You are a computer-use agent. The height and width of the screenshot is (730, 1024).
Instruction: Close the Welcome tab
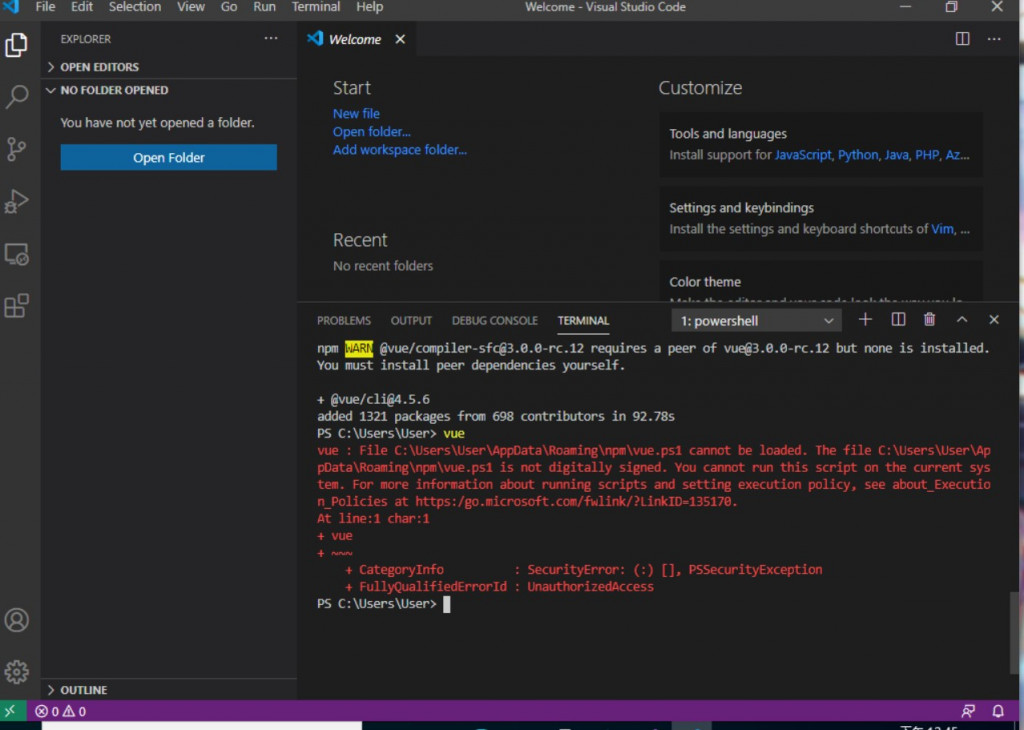coord(400,39)
